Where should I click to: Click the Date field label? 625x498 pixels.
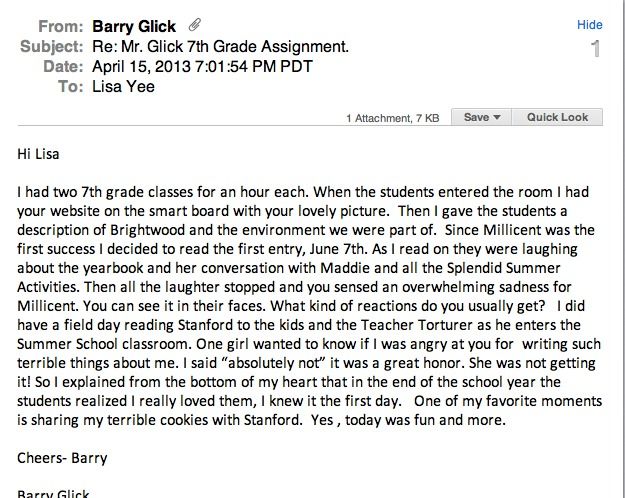tap(63, 67)
